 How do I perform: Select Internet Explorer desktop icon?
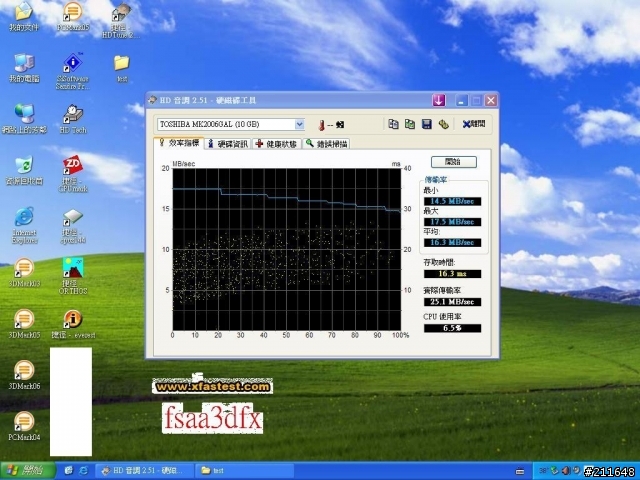pos(24,225)
